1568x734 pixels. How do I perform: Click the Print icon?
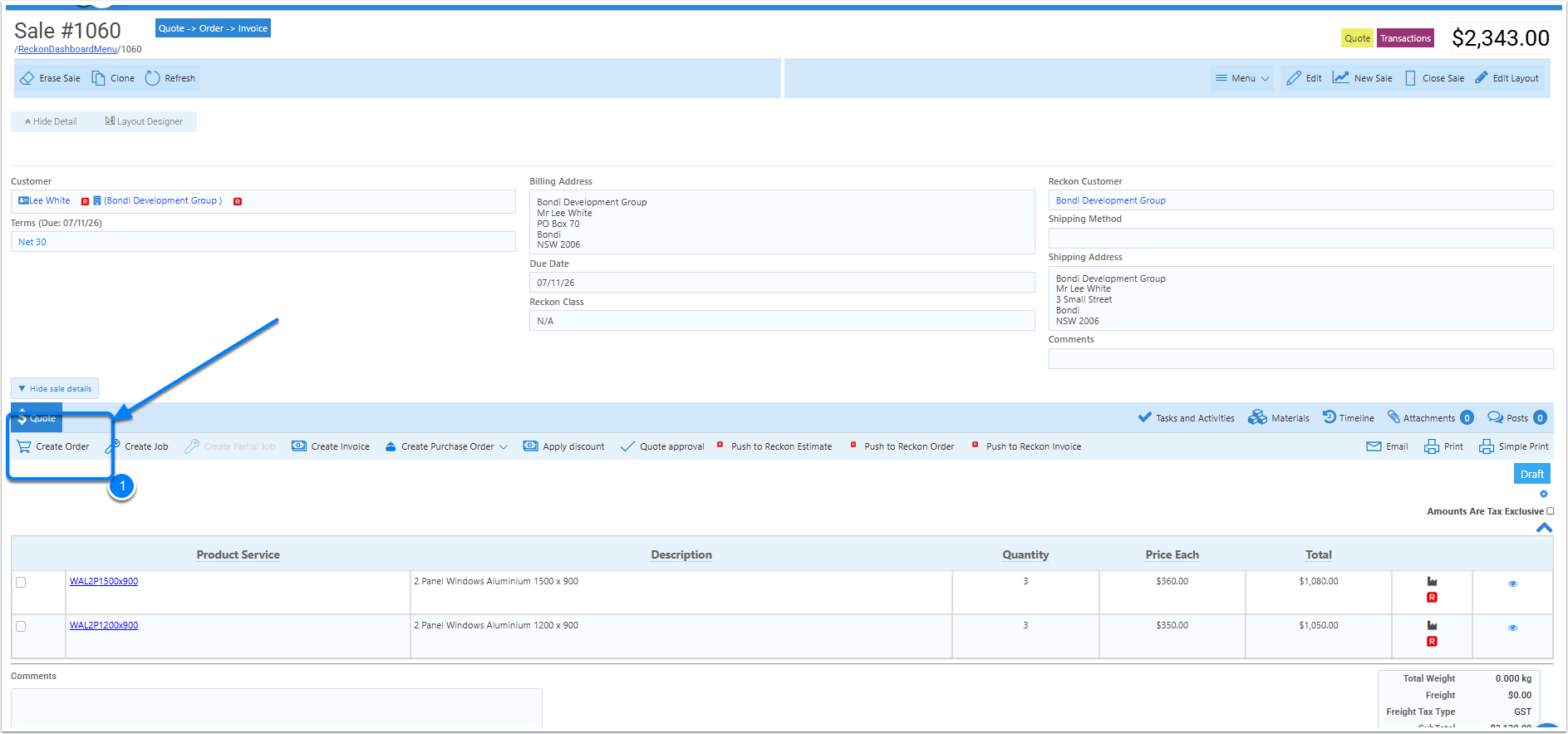pos(1432,446)
